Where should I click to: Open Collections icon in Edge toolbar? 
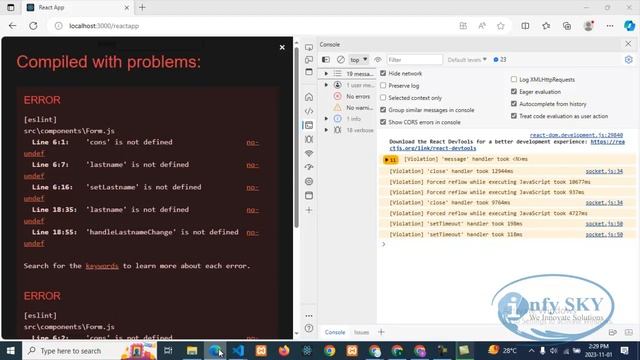pyautogui.click(x=567, y=26)
